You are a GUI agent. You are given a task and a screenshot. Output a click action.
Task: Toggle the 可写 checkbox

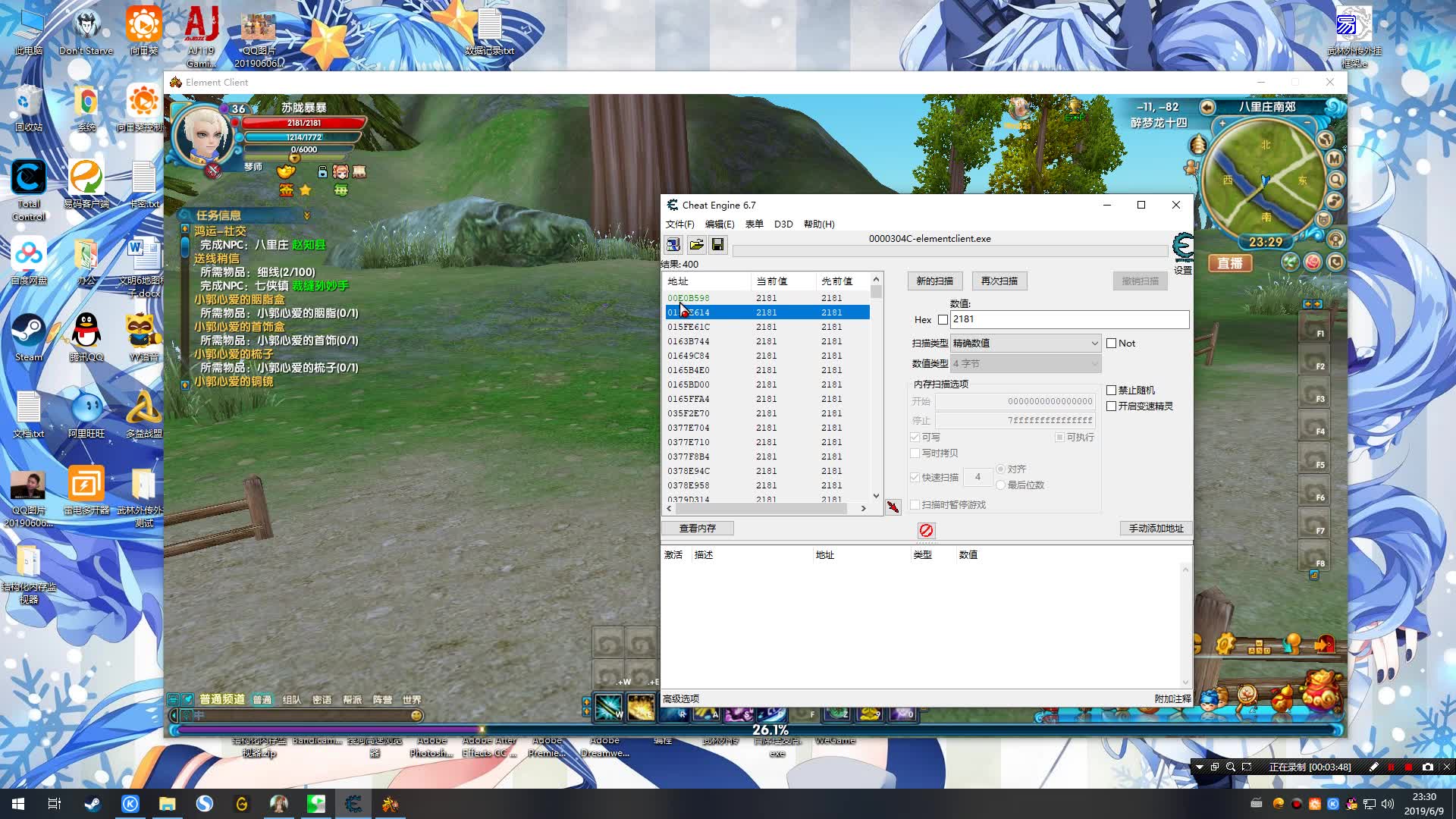915,438
